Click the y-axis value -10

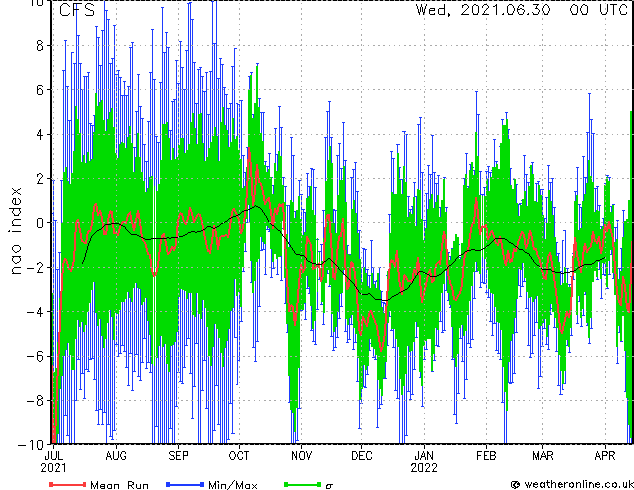[31, 445]
